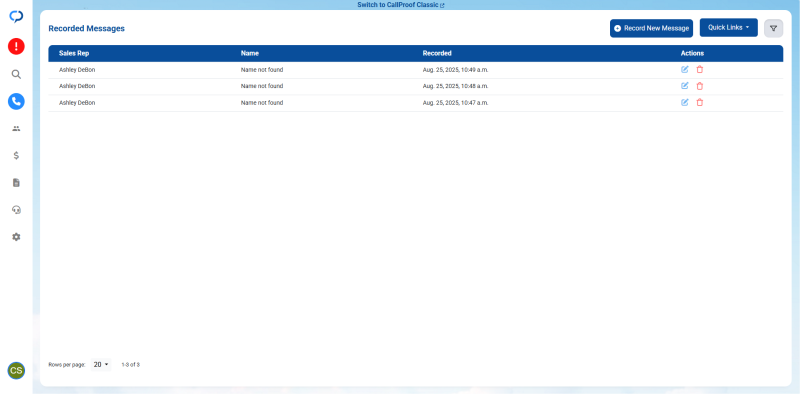This screenshot has height=394, width=800.
Task: Click Name not found in 10:48 row
Action: [x=262, y=86]
